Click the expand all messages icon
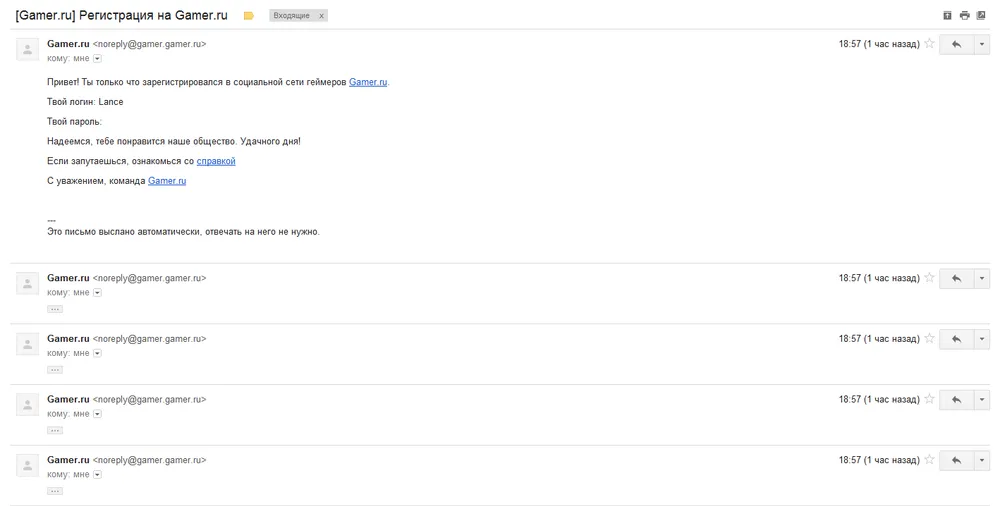This screenshot has width=1000, height=506. 948,16
